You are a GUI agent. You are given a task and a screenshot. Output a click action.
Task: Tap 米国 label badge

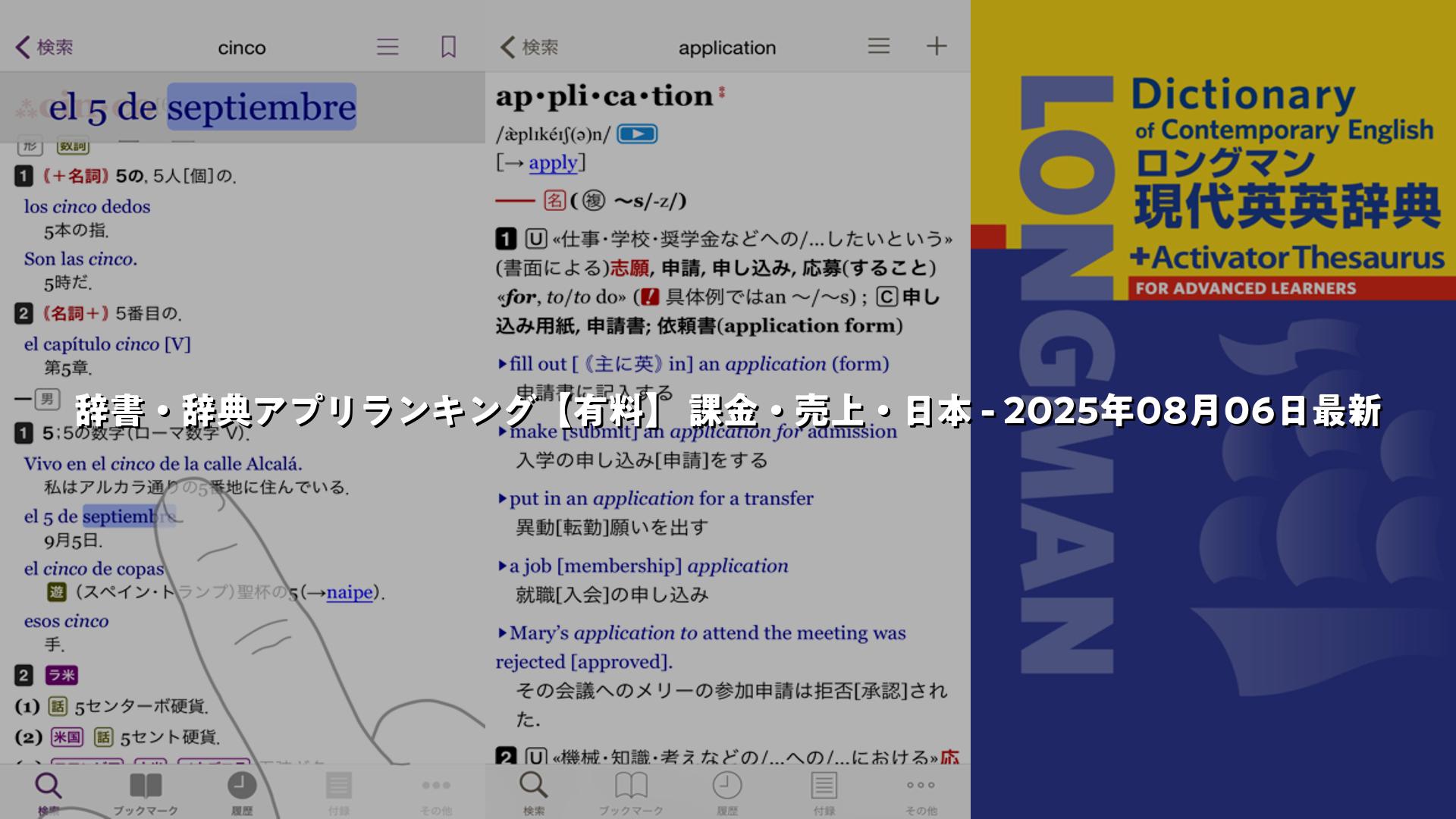(67, 737)
